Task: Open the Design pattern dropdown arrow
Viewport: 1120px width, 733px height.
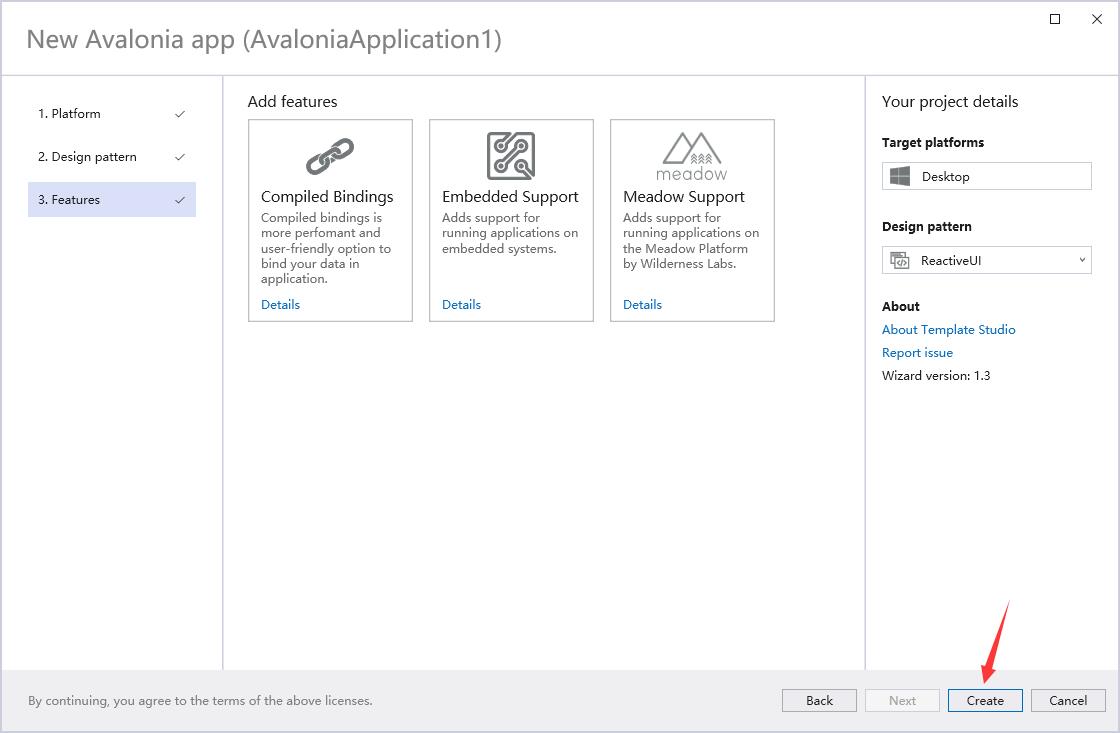Action: [1081, 261]
